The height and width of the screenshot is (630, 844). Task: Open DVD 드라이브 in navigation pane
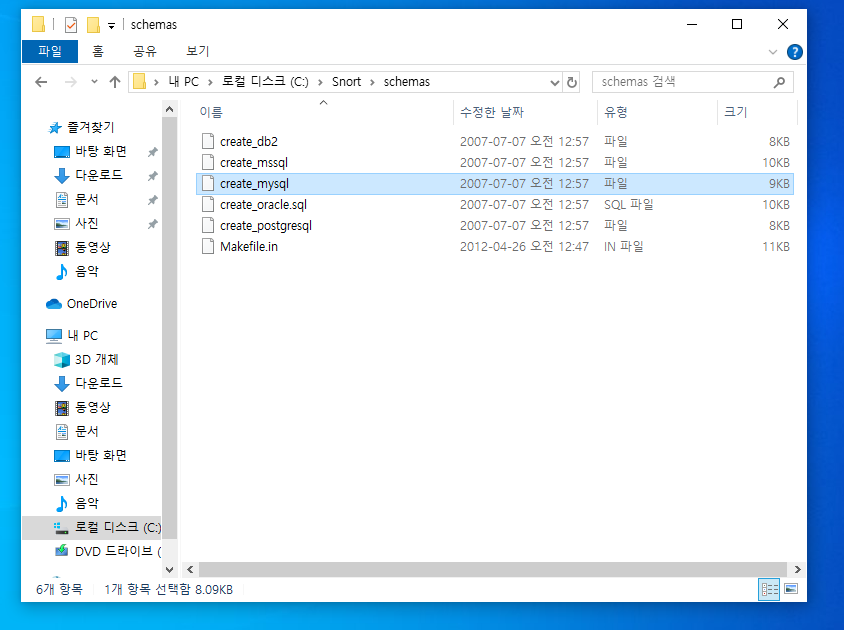(x=117, y=551)
